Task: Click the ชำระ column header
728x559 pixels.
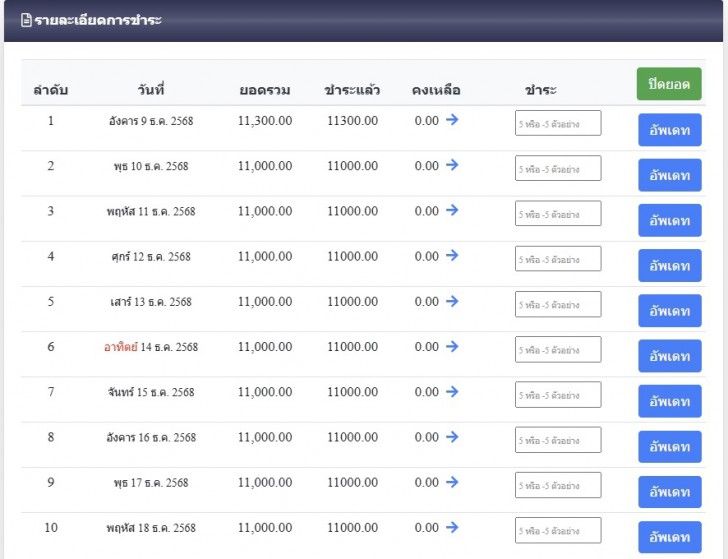Action: [x=540, y=89]
